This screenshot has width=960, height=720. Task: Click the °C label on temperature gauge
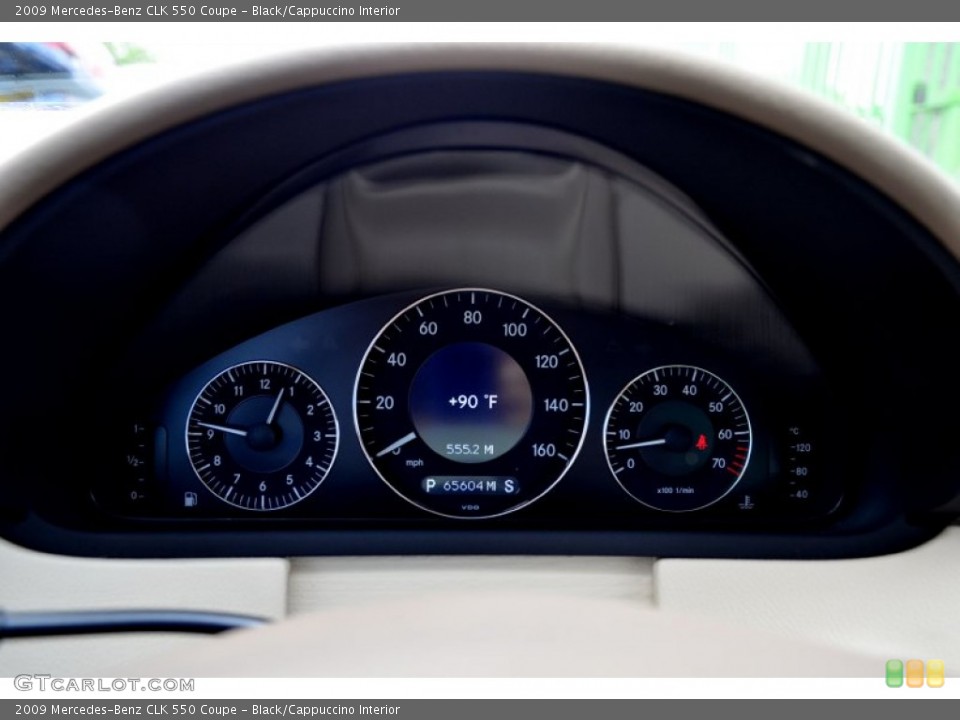tap(794, 431)
